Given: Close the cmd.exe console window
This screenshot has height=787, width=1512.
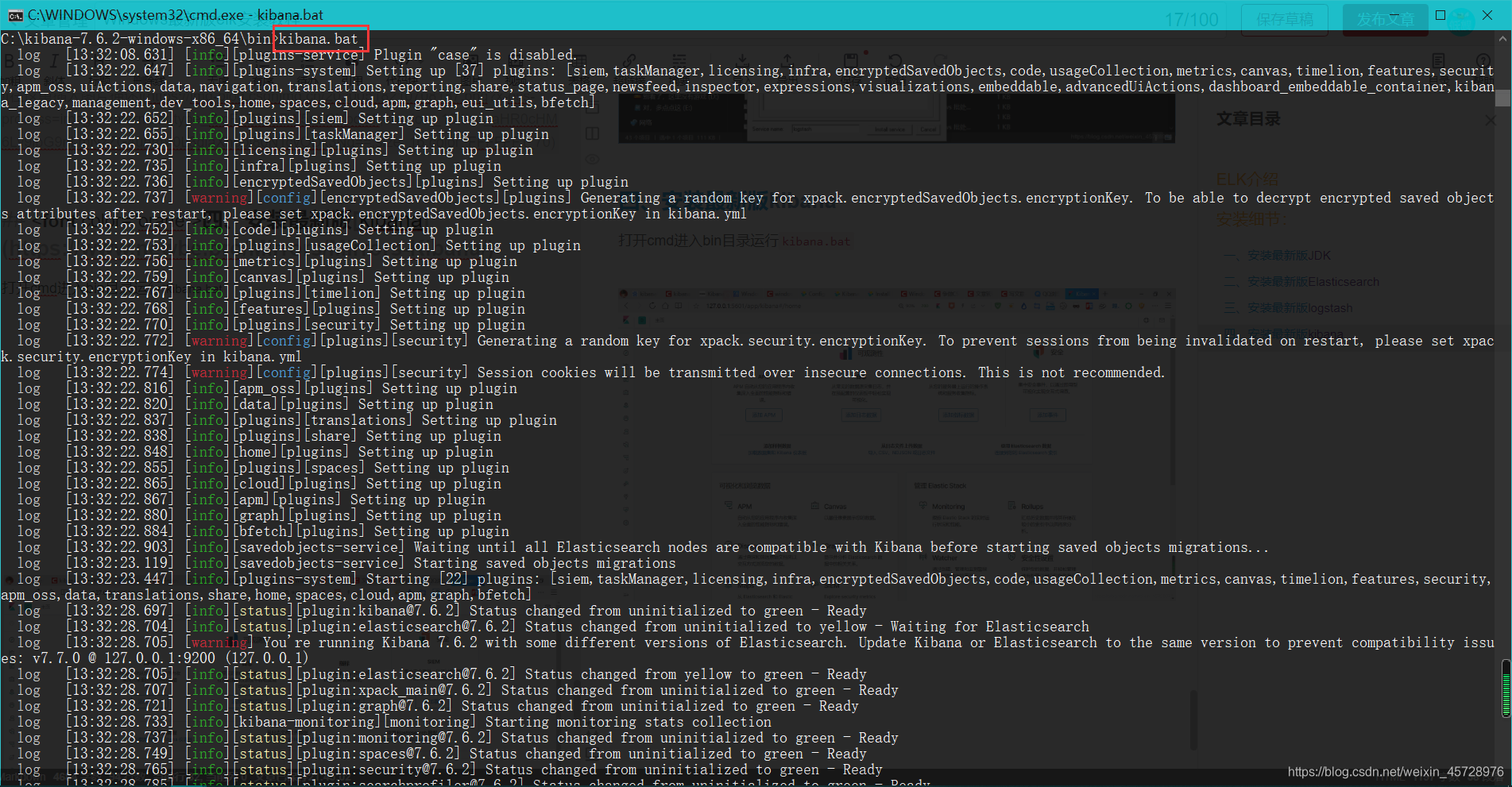Looking at the screenshot, I should (x=1487, y=15).
